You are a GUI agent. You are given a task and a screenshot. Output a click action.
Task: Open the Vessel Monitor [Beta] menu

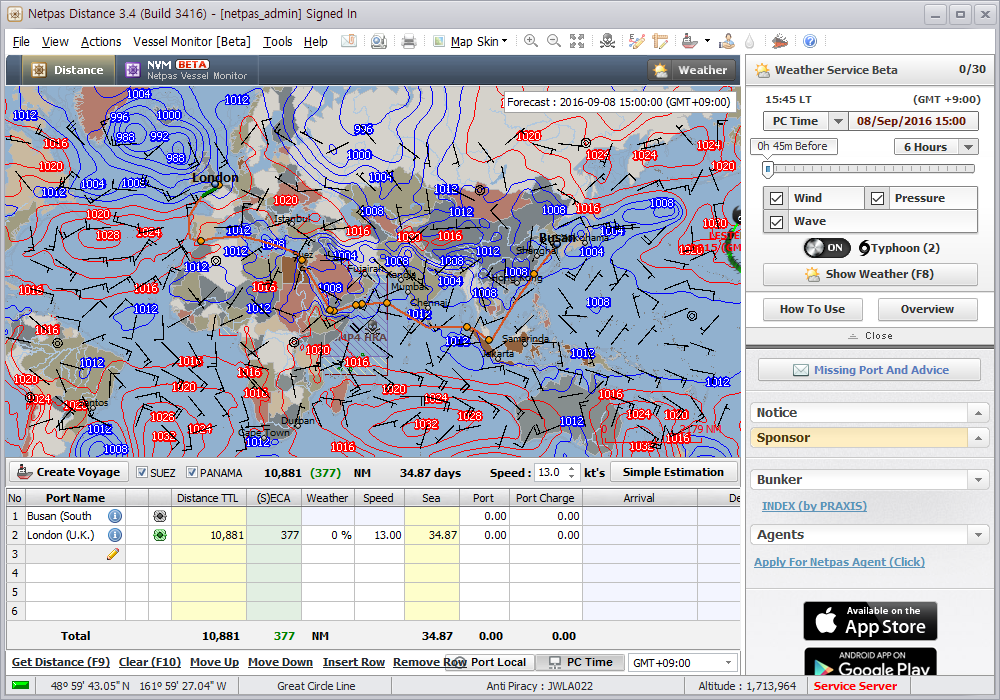tap(192, 42)
